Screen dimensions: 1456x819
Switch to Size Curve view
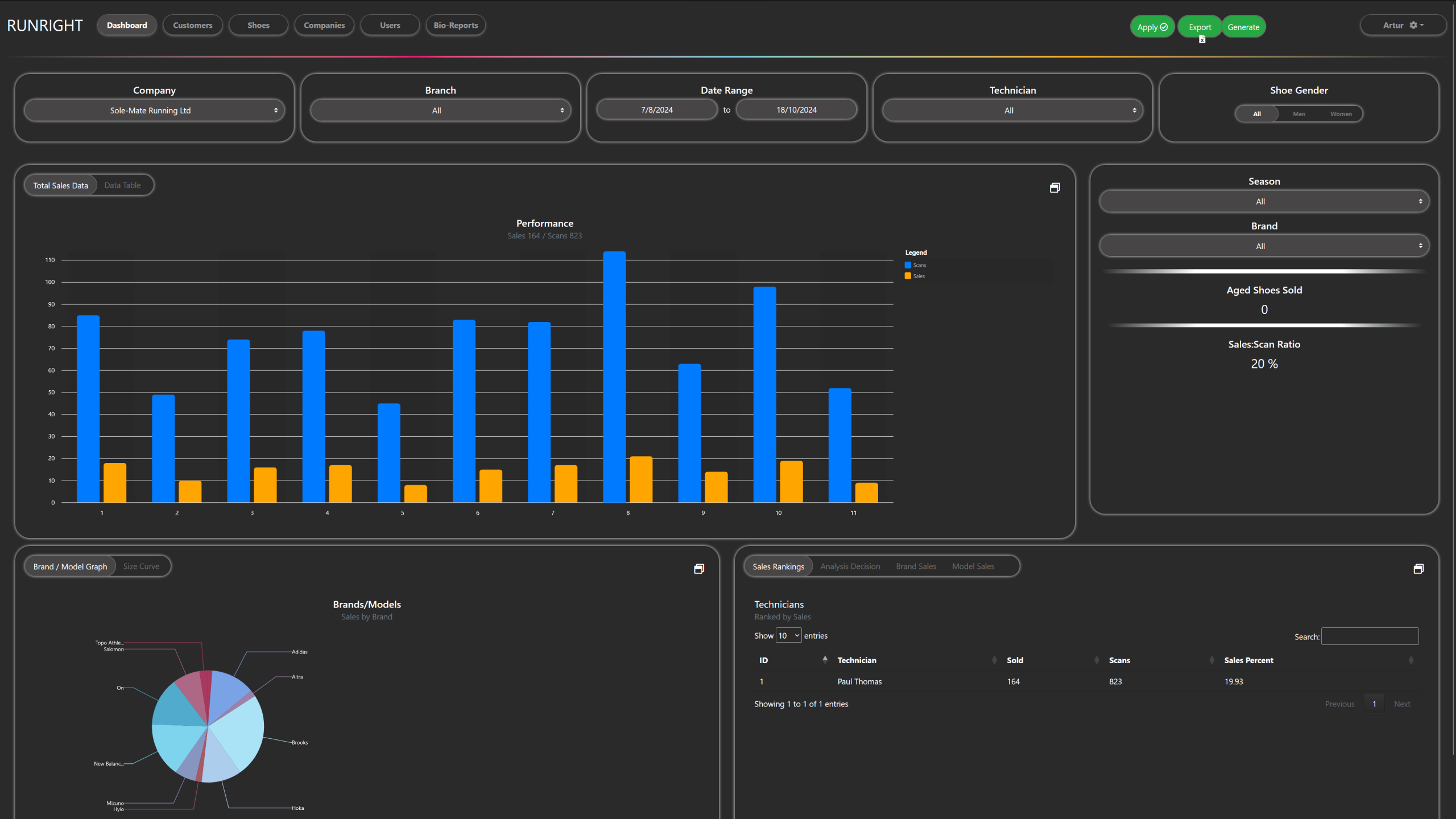point(141,566)
